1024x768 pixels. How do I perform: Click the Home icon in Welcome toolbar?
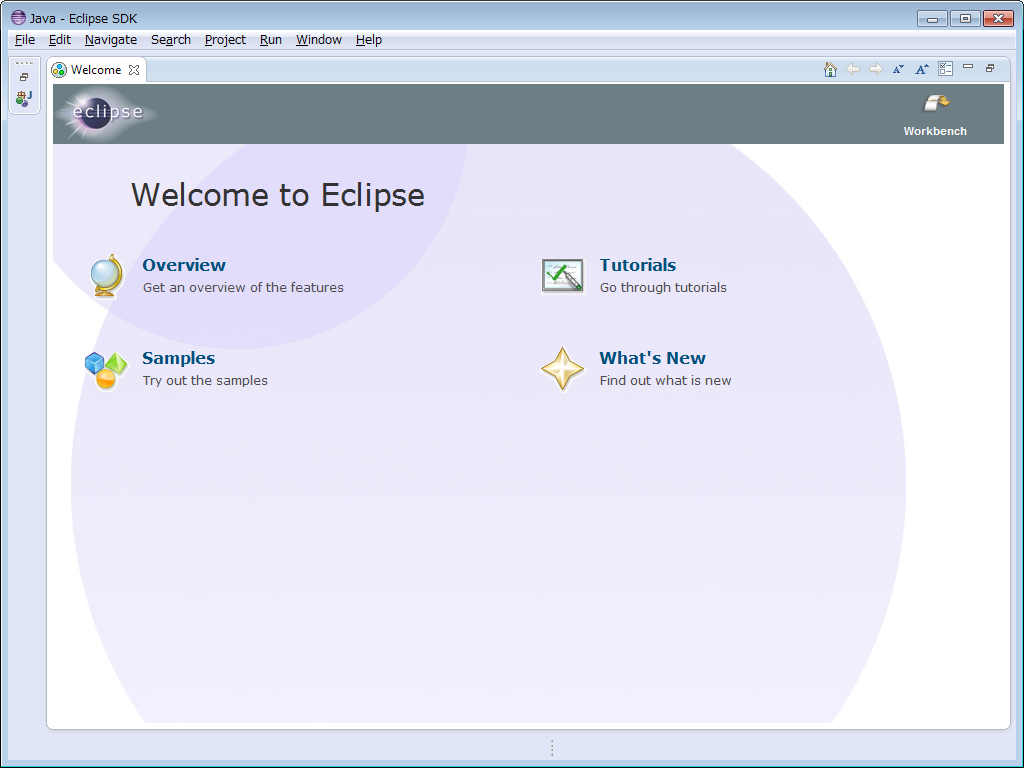830,69
